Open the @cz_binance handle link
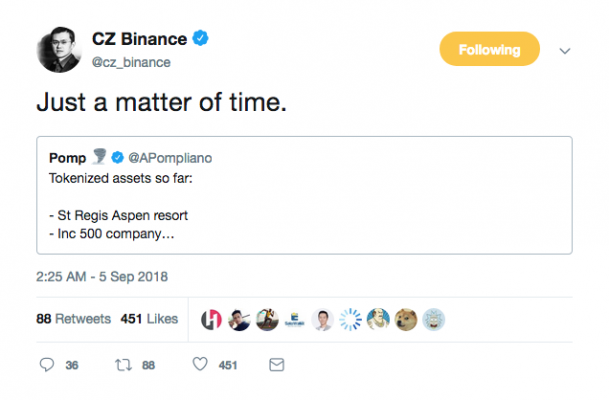This screenshot has height=400, width=609. (x=131, y=62)
